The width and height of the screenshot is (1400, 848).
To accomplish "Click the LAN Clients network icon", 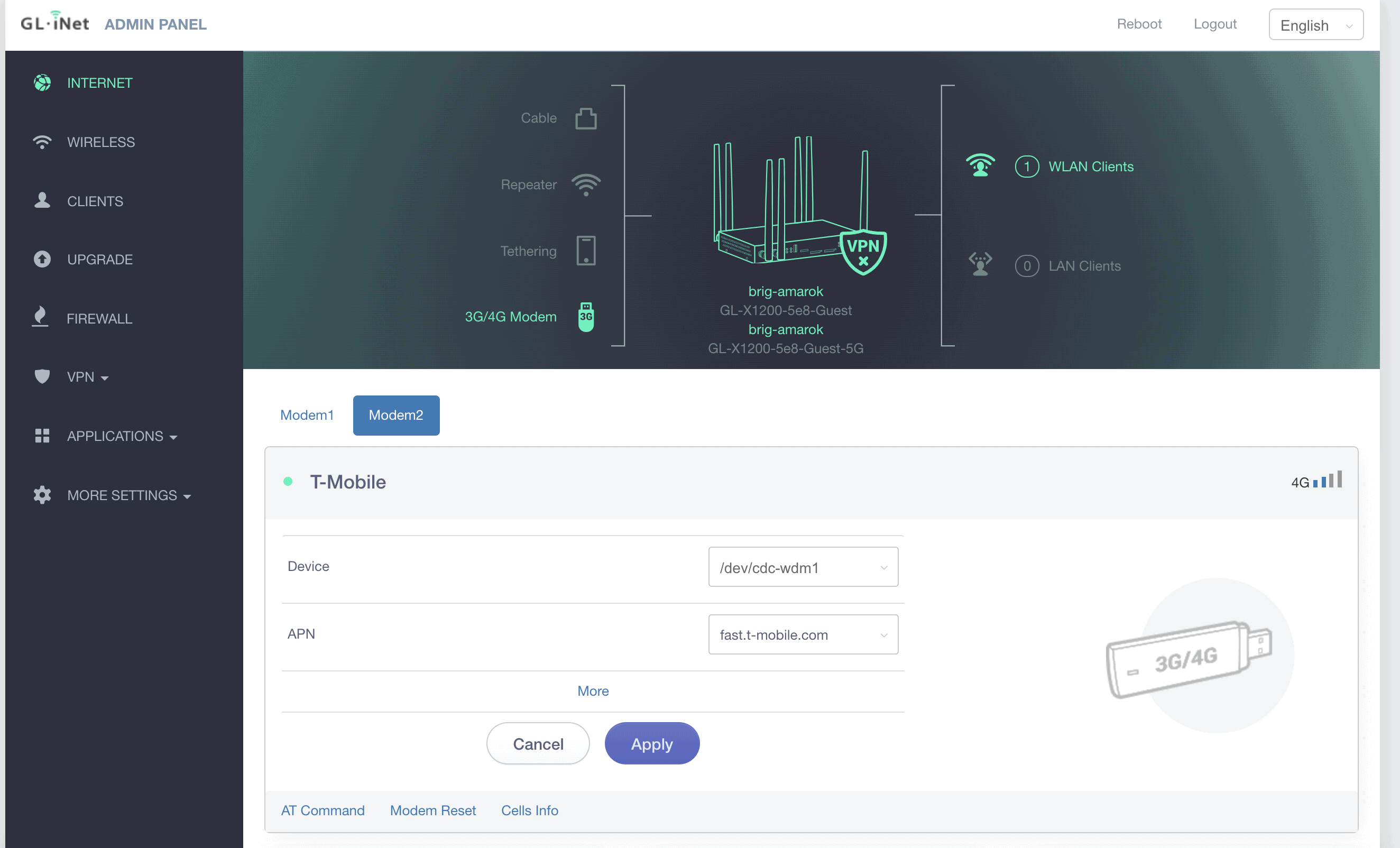I will click(980, 265).
